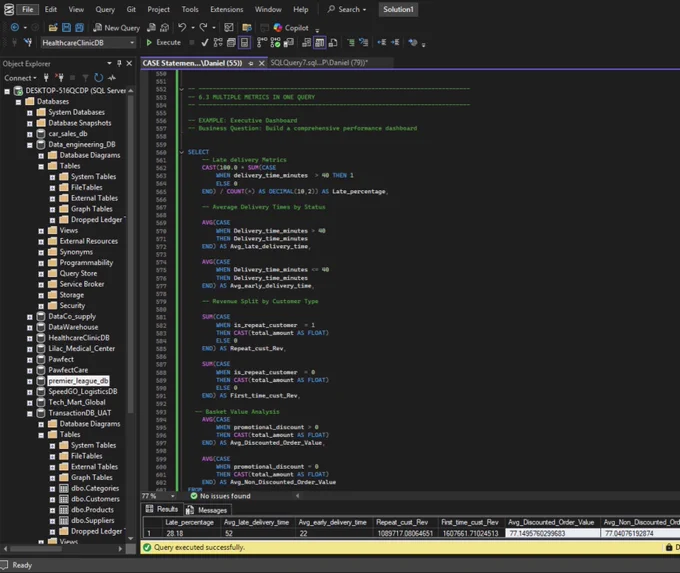
Task: Comment out the selected lines
Action: (351, 43)
